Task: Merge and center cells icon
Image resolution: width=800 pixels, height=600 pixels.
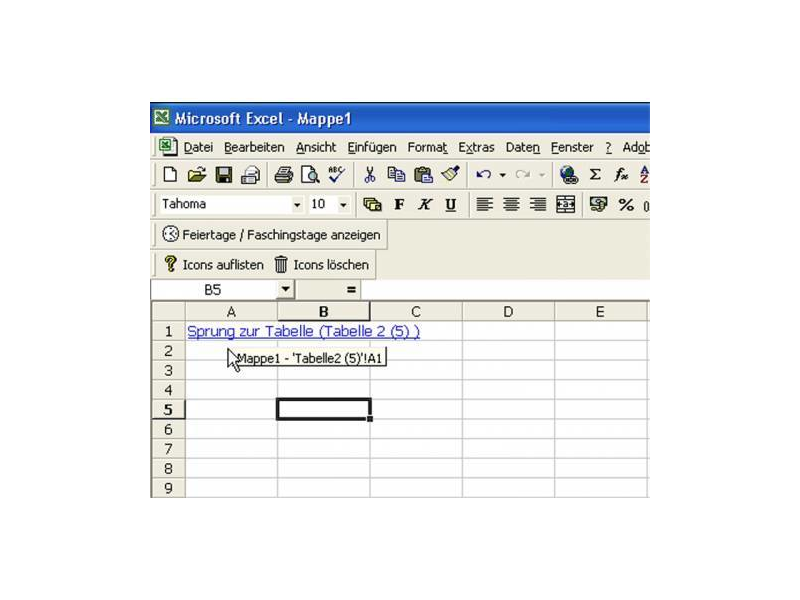Action: 565,205
